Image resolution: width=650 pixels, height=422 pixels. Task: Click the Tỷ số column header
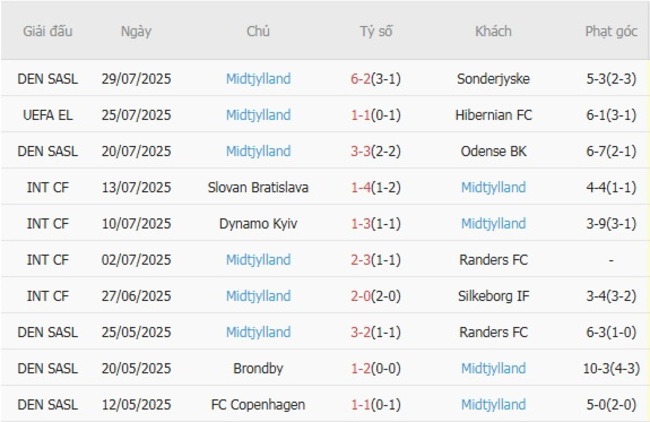coord(376,31)
